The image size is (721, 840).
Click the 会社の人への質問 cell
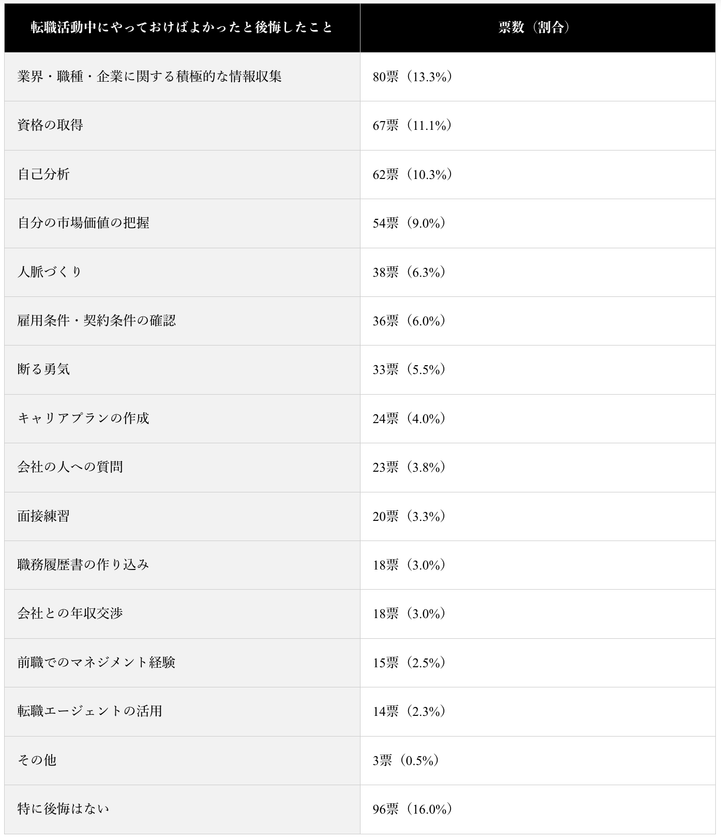click(x=182, y=467)
